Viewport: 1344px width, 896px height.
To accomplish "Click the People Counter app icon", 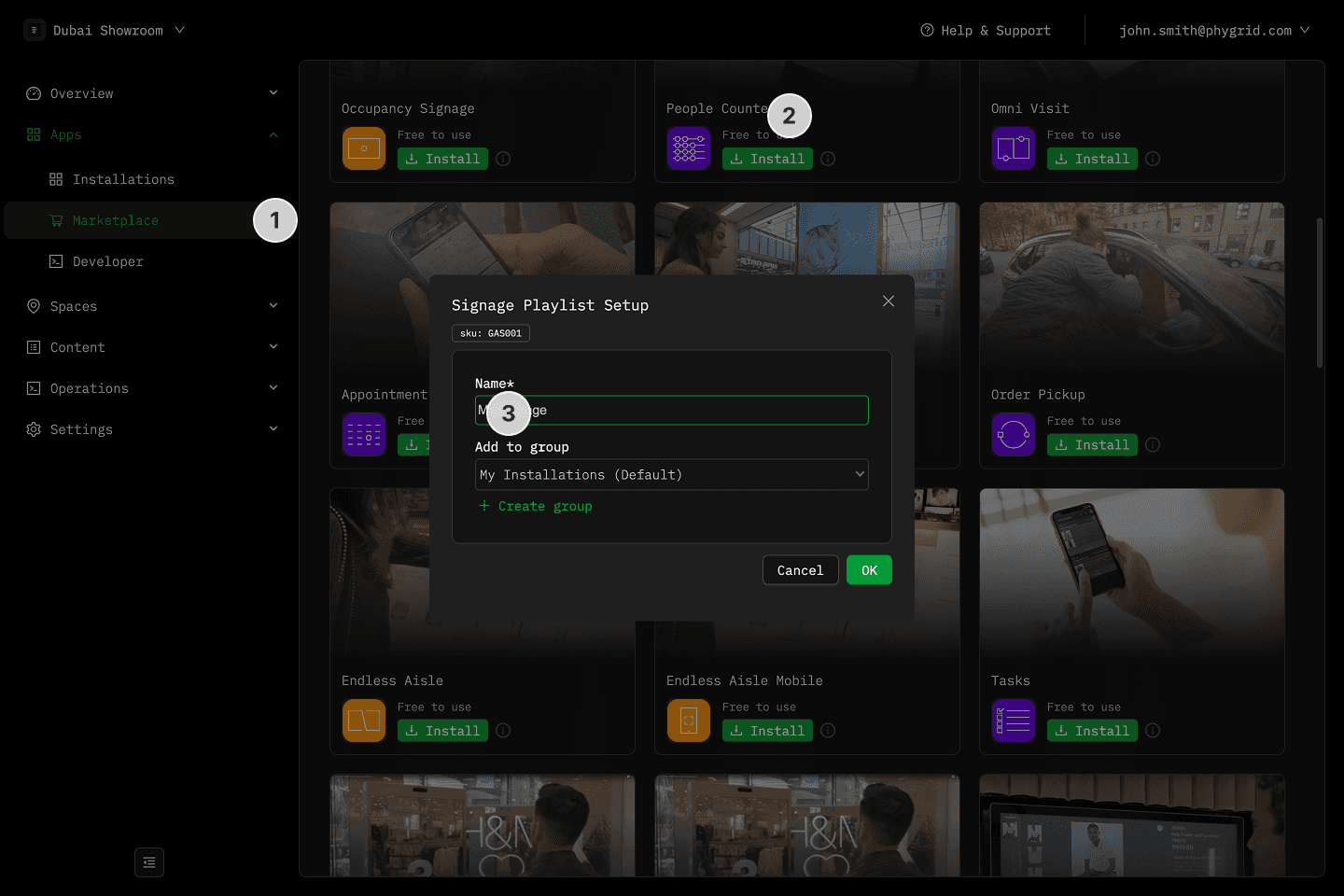I will coord(689,148).
